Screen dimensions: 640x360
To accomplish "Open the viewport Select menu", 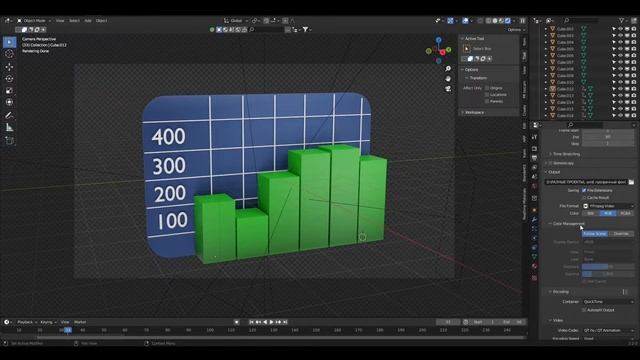I will 74,20.
